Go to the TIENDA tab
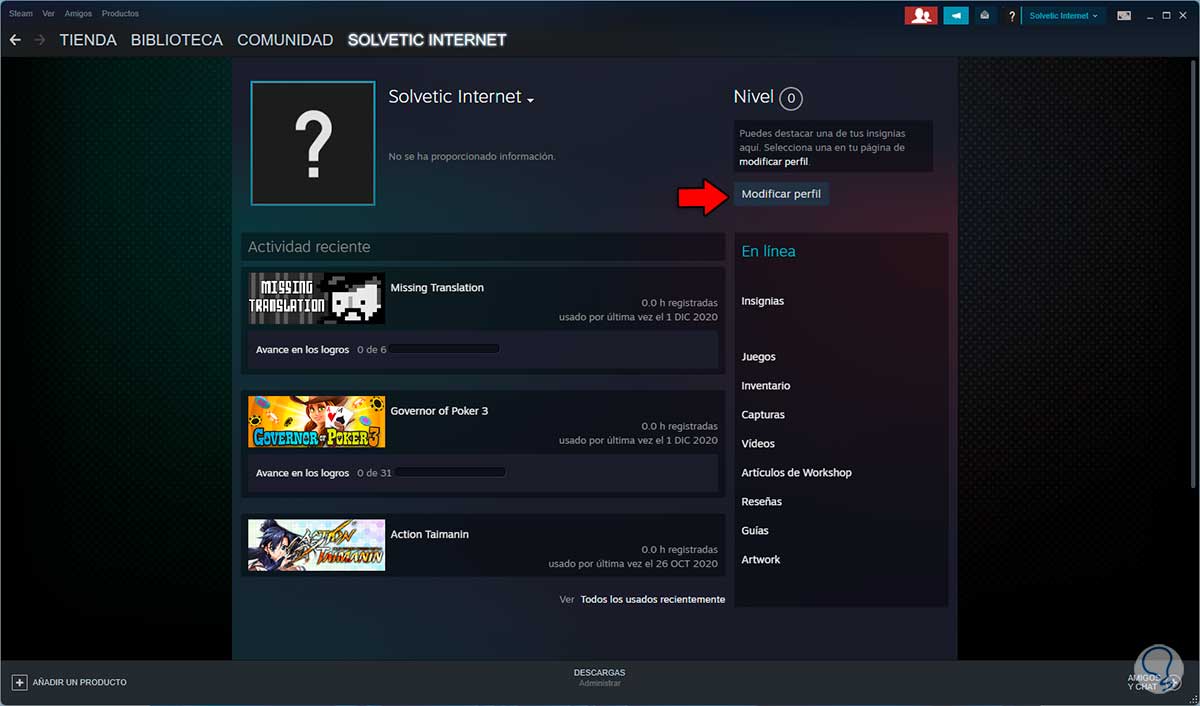The width and height of the screenshot is (1200, 706). coord(88,40)
